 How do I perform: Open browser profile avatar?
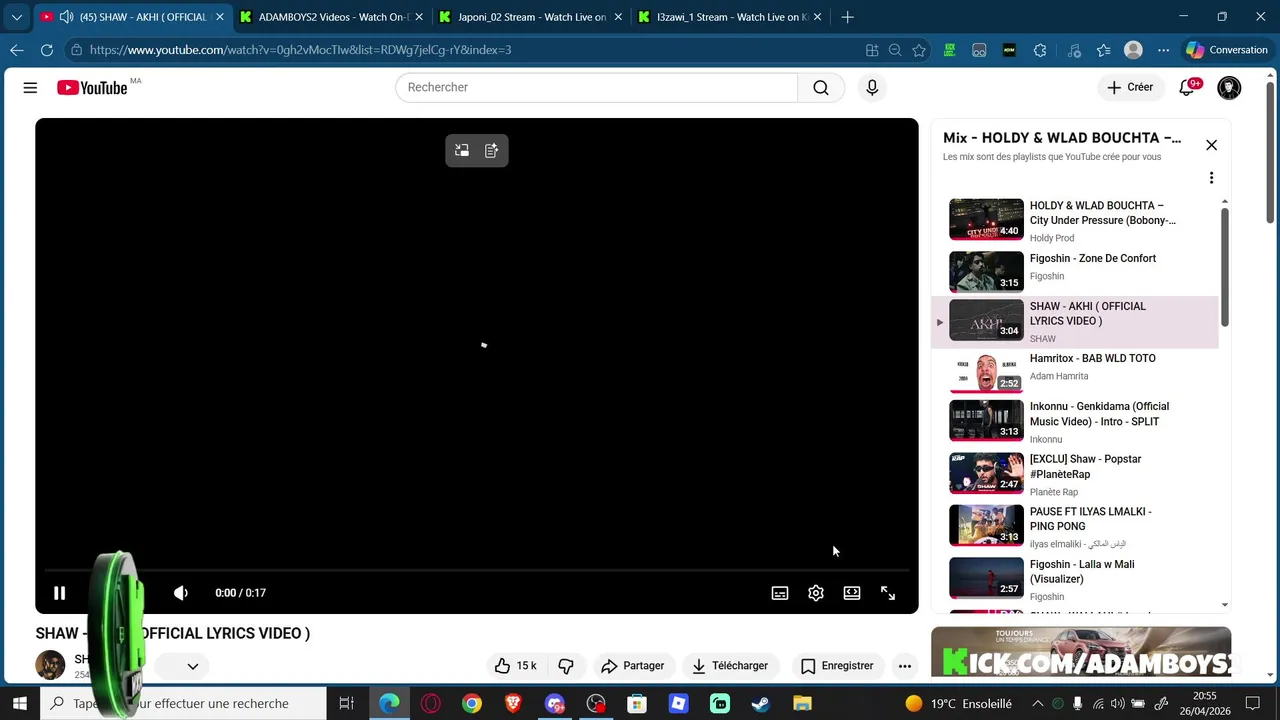(x=1133, y=50)
